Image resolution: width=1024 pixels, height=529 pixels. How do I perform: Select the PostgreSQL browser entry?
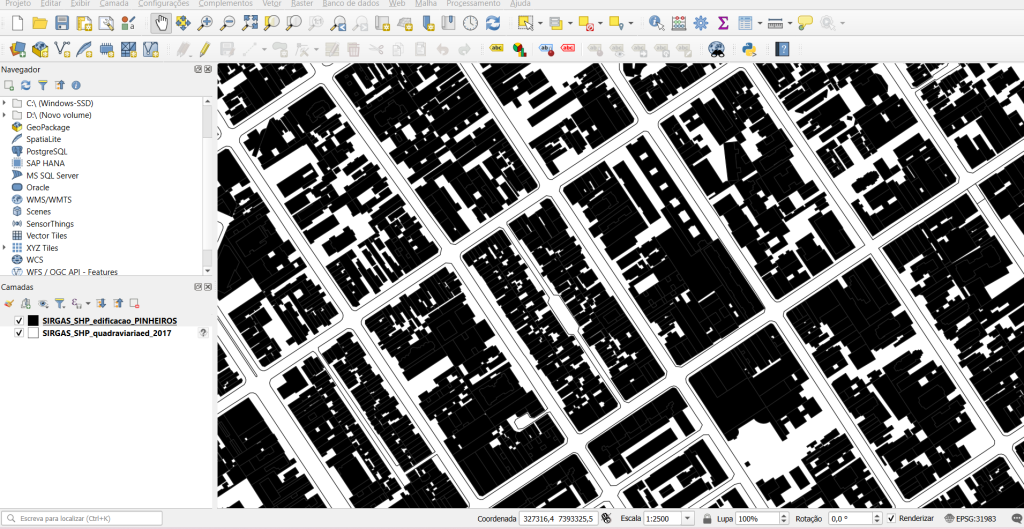[46, 151]
